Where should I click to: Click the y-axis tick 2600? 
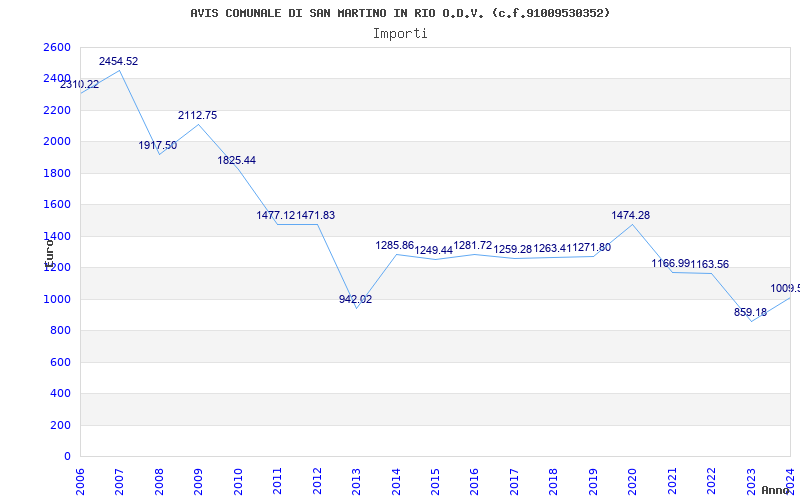(x=57, y=47)
